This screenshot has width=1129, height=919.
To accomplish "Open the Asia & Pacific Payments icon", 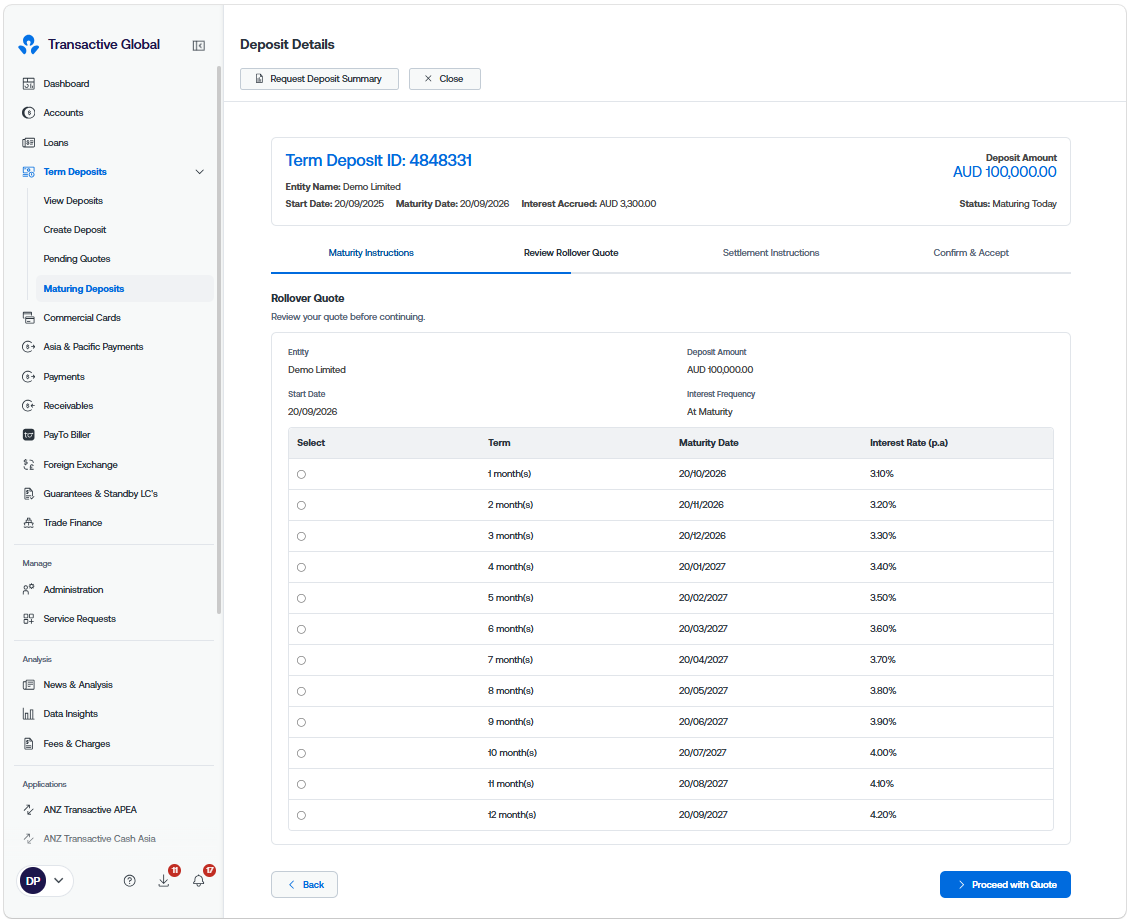I will pos(29,347).
